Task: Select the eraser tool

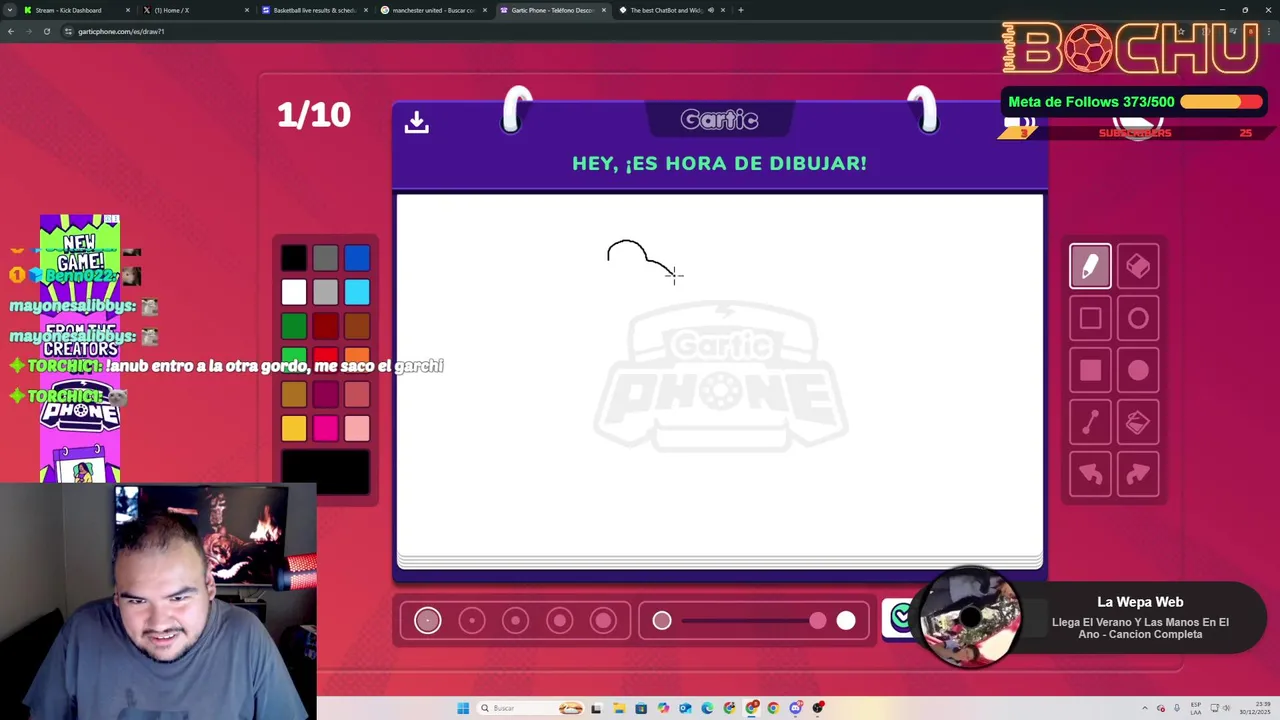Action: click(1138, 266)
